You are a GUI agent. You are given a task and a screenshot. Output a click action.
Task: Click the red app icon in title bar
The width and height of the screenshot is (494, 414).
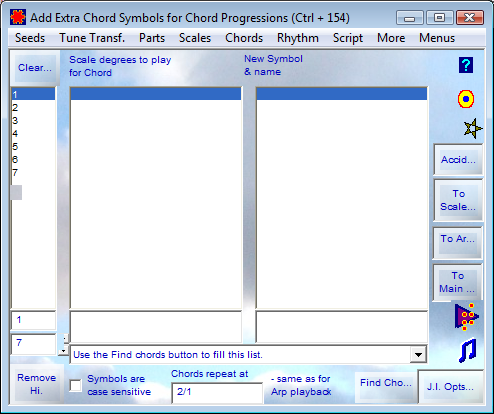[18, 17]
